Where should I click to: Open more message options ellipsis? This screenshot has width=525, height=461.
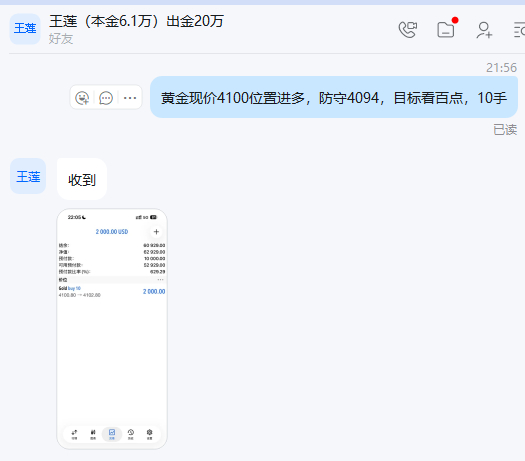pyautogui.click(x=130, y=98)
